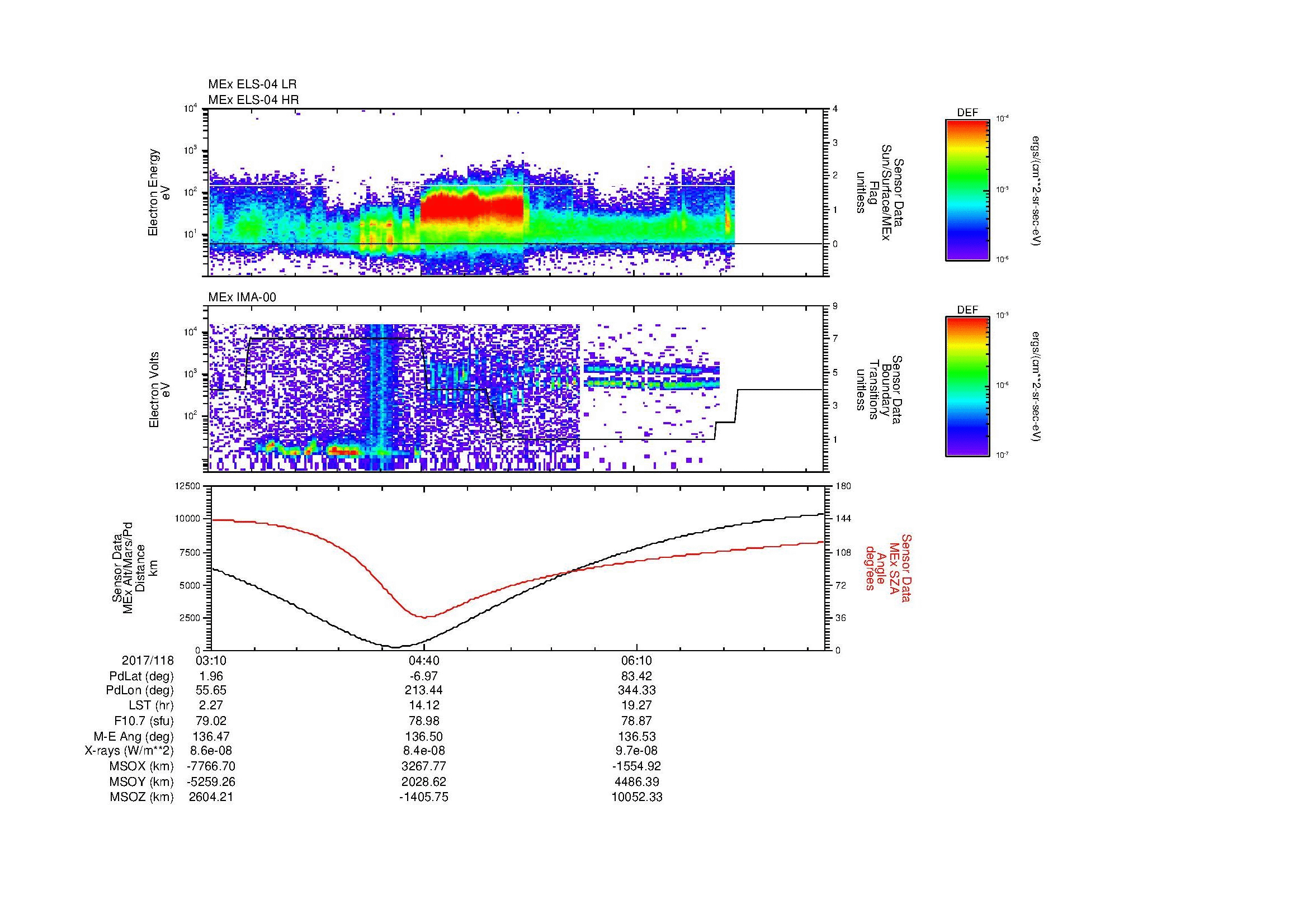The height and width of the screenshot is (924, 1308).
Task: Click the 10000 tick on altitude axis
Action: click(x=188, y=519)
